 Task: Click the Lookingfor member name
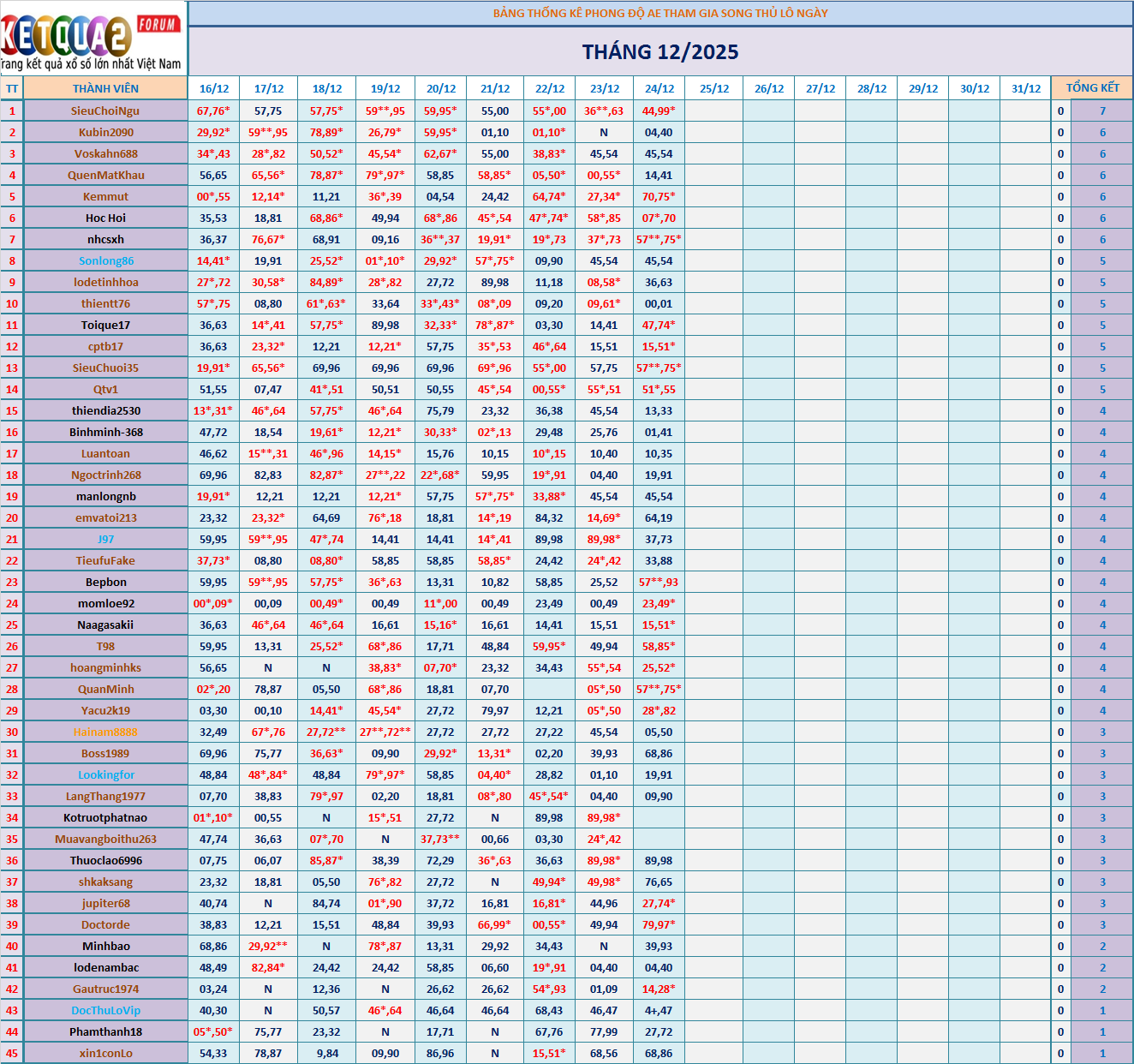pos(106,774)
